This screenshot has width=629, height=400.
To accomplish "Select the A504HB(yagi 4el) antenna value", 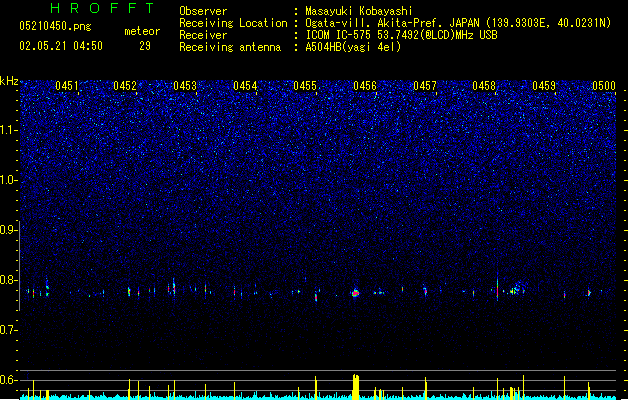I will (353, 47).
